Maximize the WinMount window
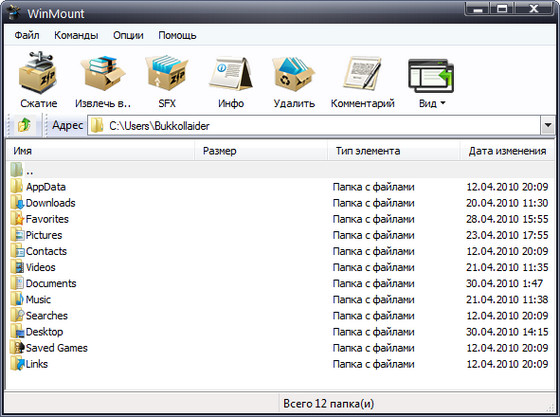 tap(502, 8)
